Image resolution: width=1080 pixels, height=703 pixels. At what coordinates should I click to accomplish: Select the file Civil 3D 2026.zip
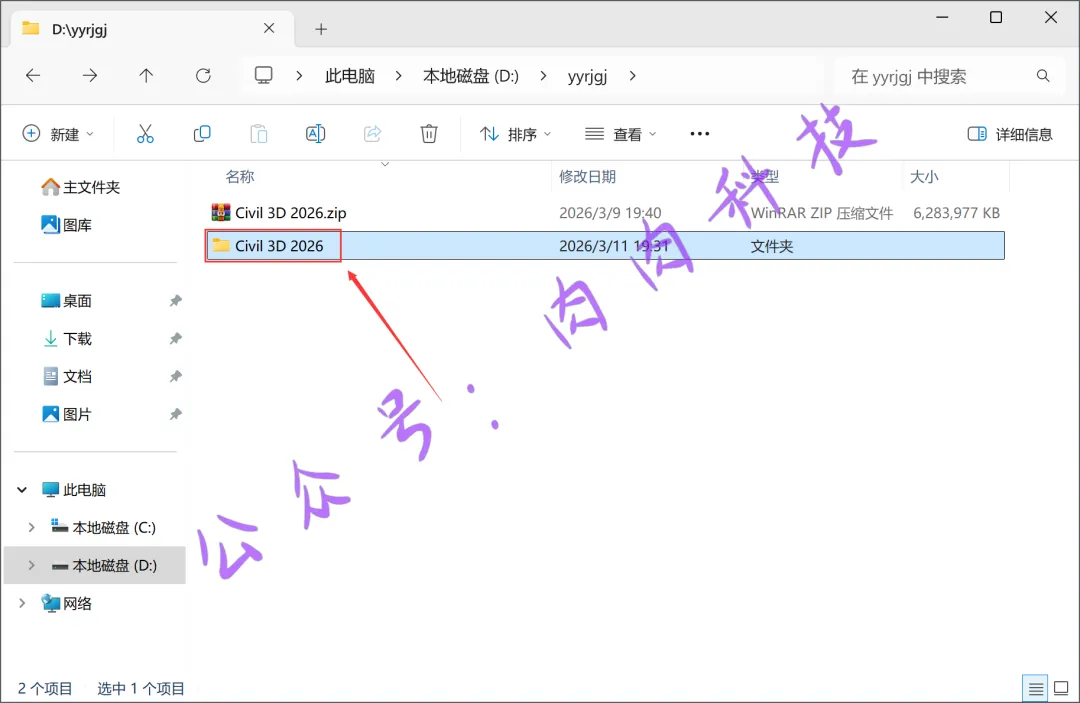[x=291, y=213]
